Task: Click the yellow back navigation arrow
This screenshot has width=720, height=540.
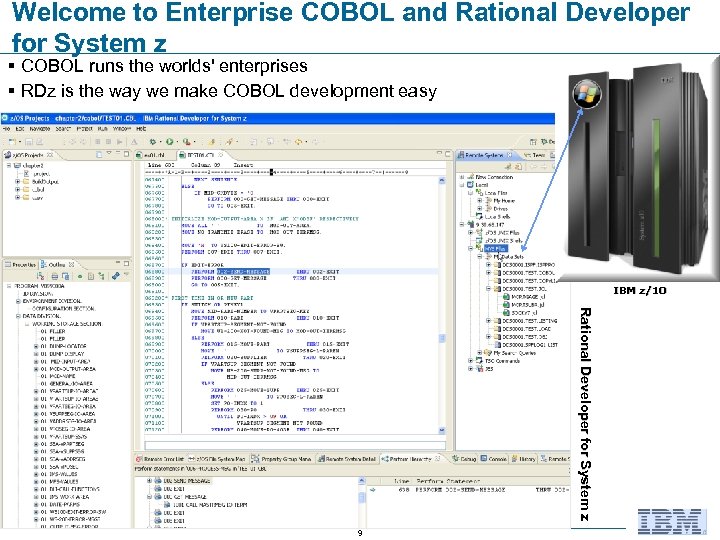Action: (299, 141)
